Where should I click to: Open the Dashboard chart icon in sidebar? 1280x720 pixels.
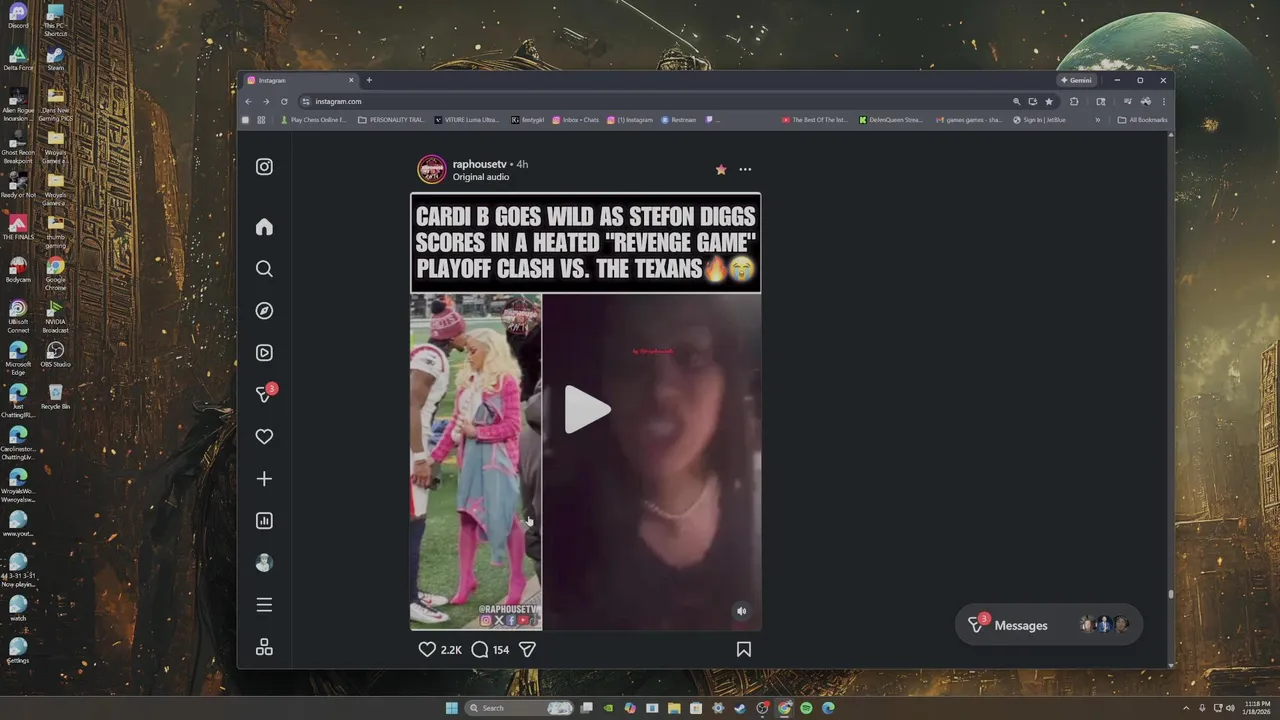pyautogui.click(x=264, y=521)
